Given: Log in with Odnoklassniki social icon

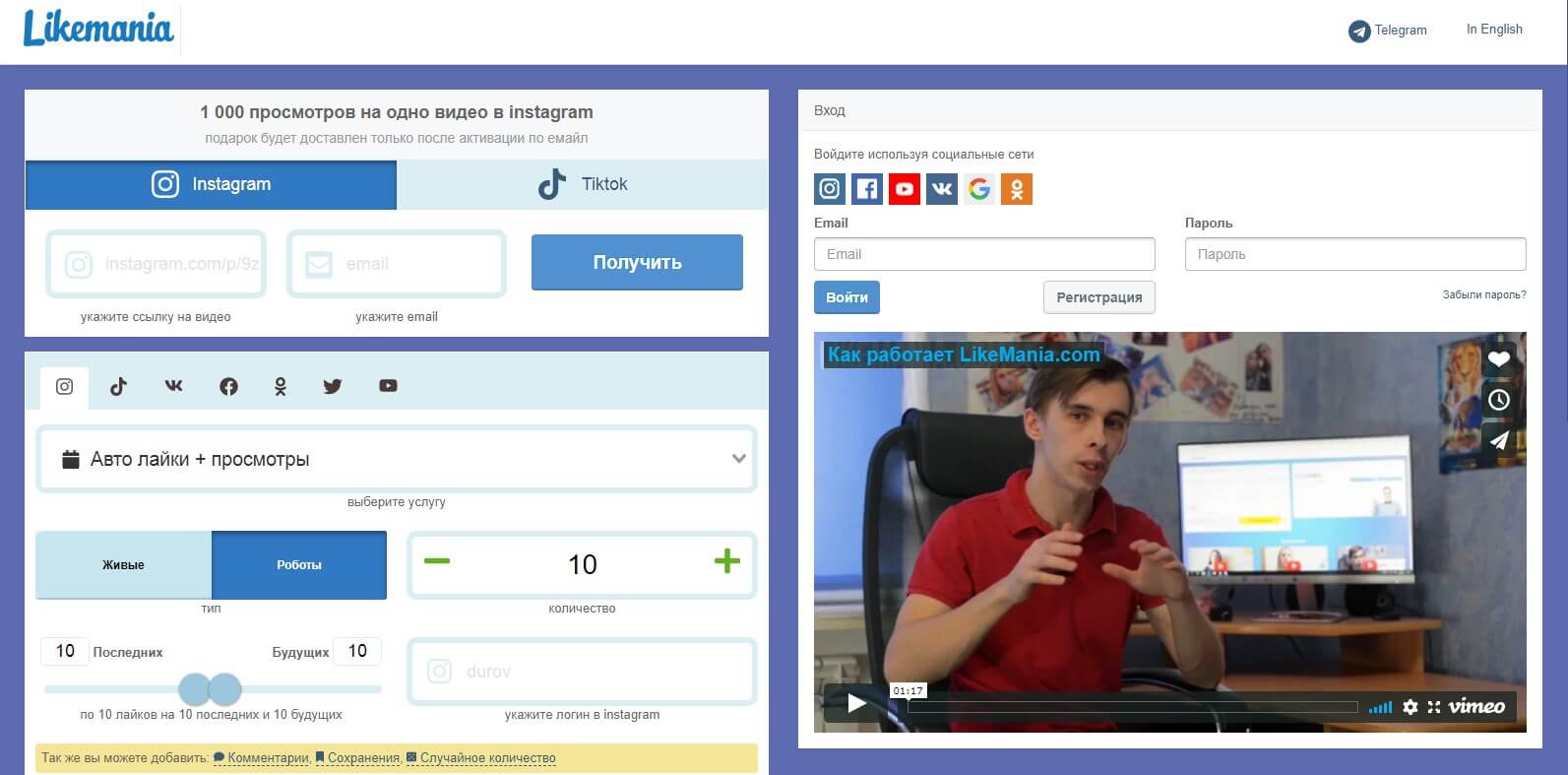Looking at the screenshot, I should (1017, 189).
